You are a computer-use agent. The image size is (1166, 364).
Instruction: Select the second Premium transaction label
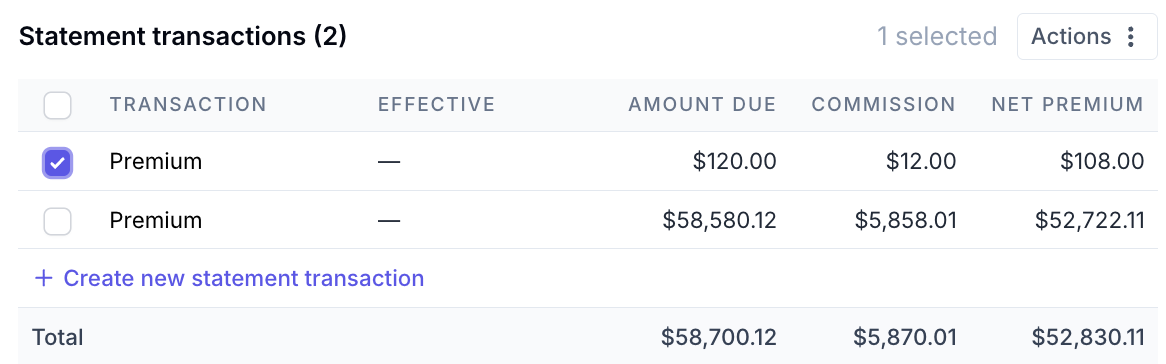156,220
